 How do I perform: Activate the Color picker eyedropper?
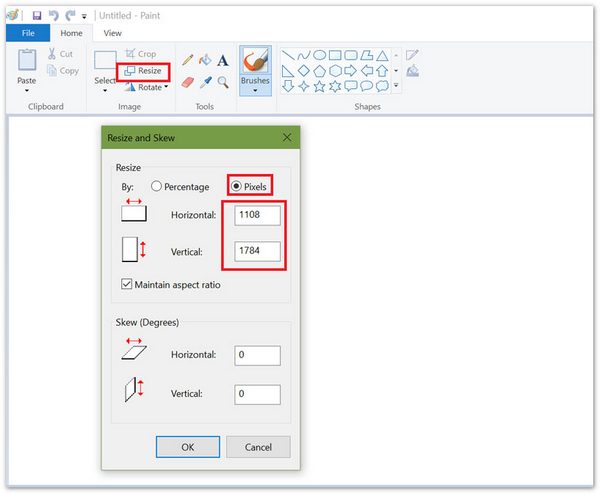pyautogui.click(x=205, y=82)
